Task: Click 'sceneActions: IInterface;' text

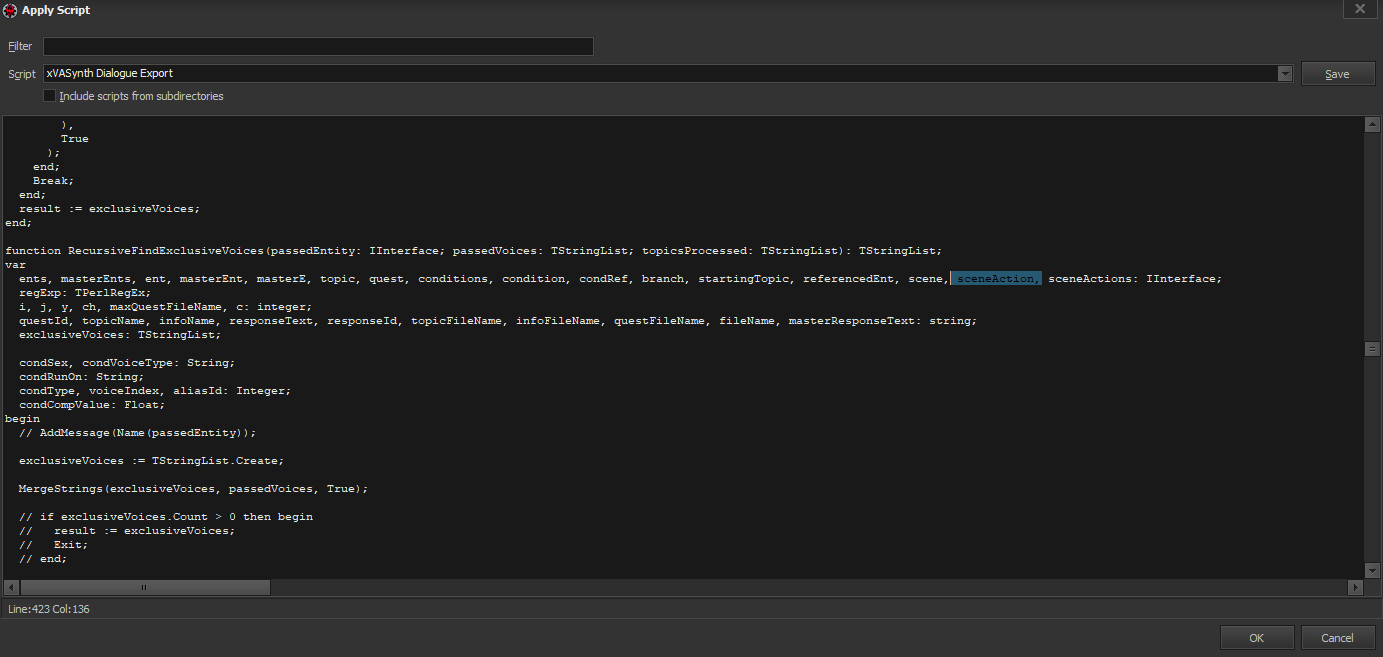Action: [1135, 279]
